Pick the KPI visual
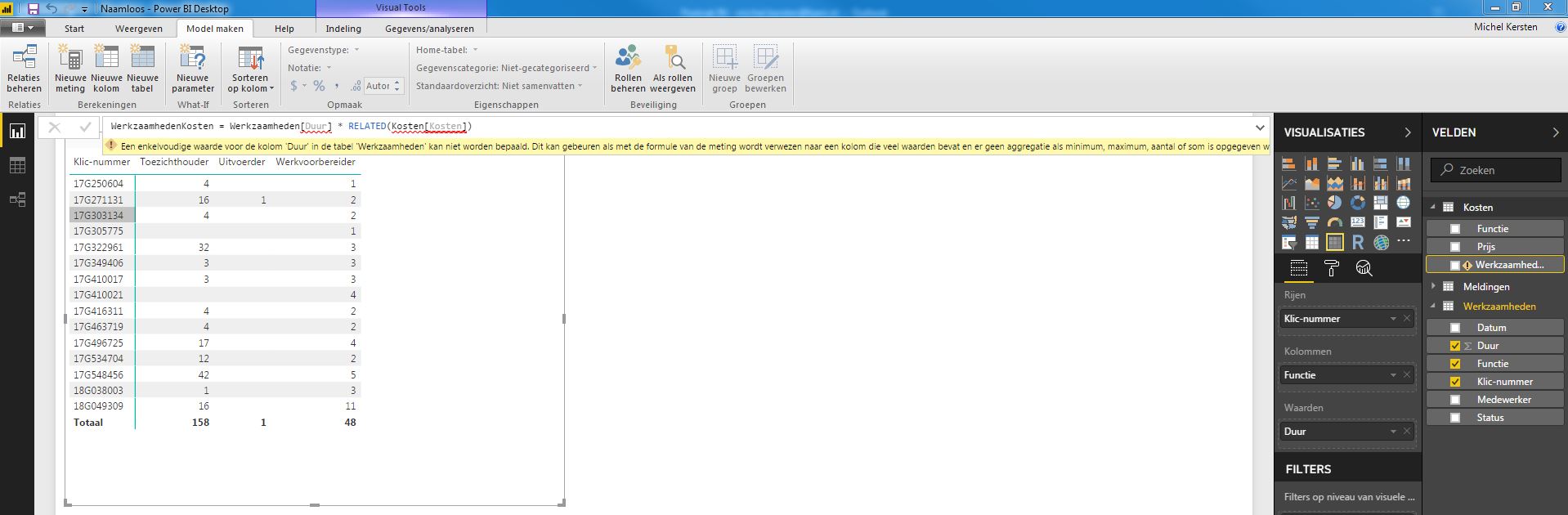 point(1403,222)
